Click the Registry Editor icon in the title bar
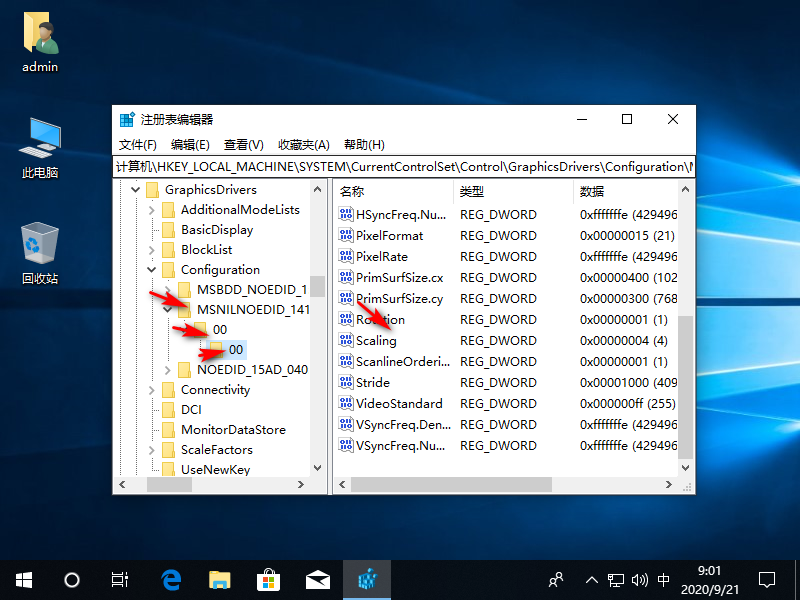Viewport: 800px width, 600px height. click(128, 118)
